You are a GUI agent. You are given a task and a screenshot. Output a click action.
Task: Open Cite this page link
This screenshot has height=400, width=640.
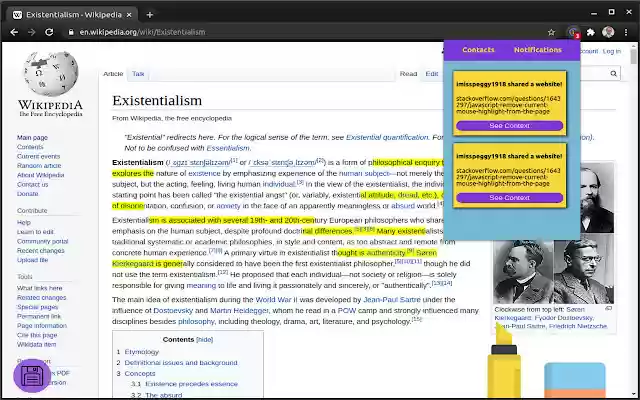pos(37,335)
